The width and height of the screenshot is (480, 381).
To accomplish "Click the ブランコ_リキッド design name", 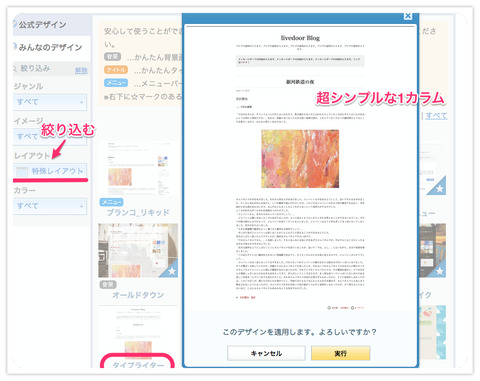I will click(x=138, y=213).
